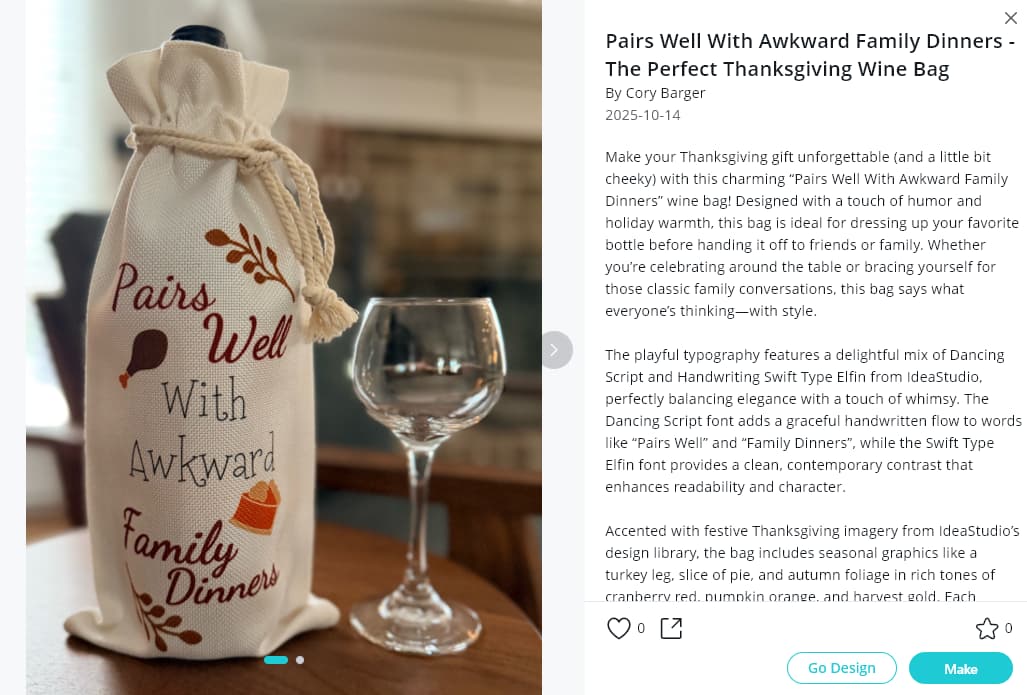Image resolution: width=1027 pixels, height=695 pixels.
Task: Click the wine bag product photo
Action: (284, 347)
